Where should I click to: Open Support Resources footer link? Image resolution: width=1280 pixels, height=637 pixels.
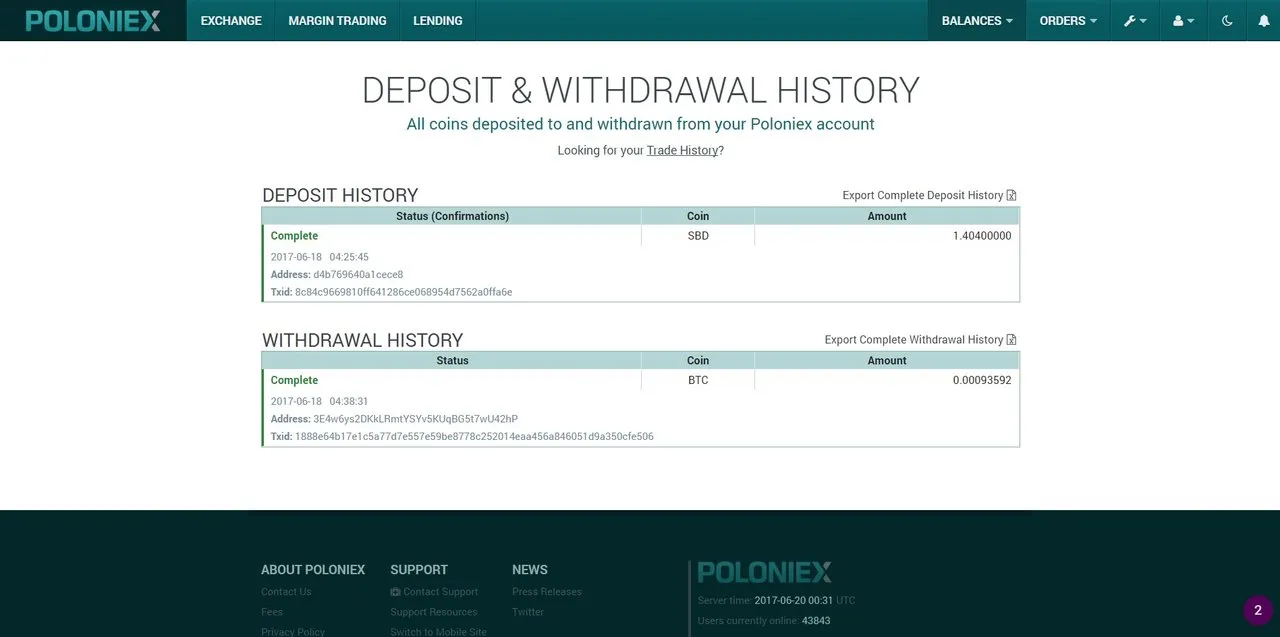pos(434,612)
